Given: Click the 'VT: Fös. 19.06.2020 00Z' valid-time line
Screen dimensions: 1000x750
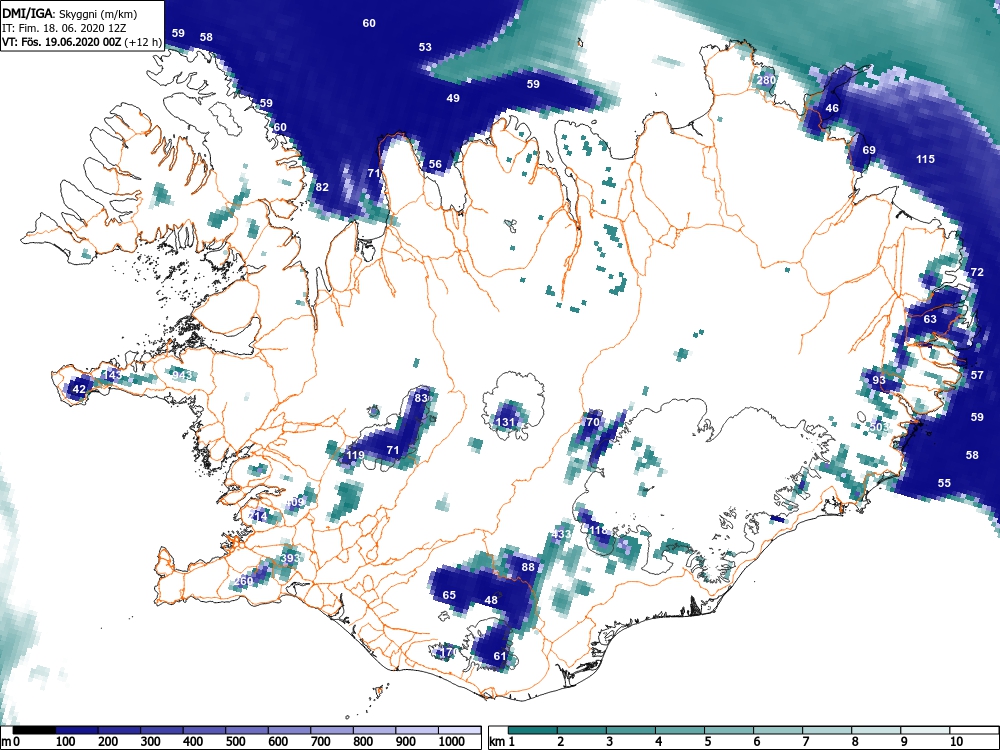Looking at the screenshot, I should tap(62, 42).
